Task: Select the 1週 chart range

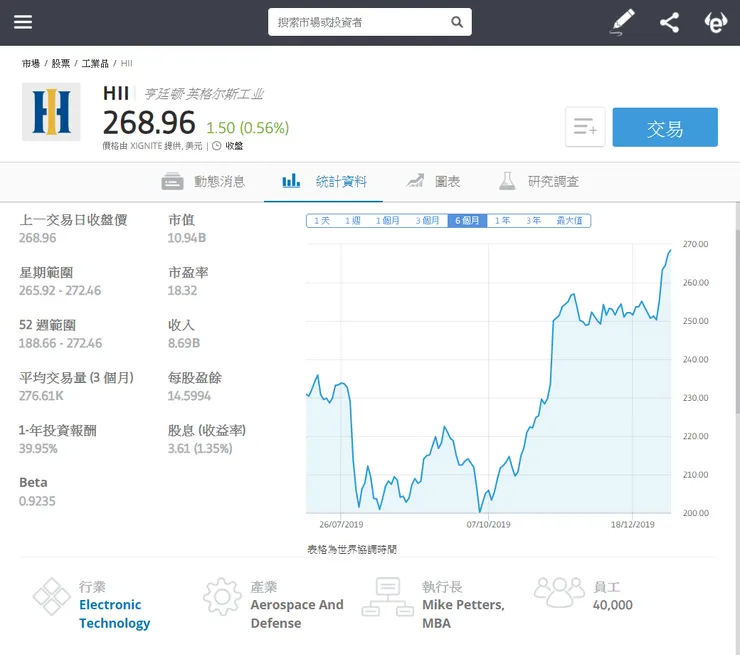Action: (353, 220)
